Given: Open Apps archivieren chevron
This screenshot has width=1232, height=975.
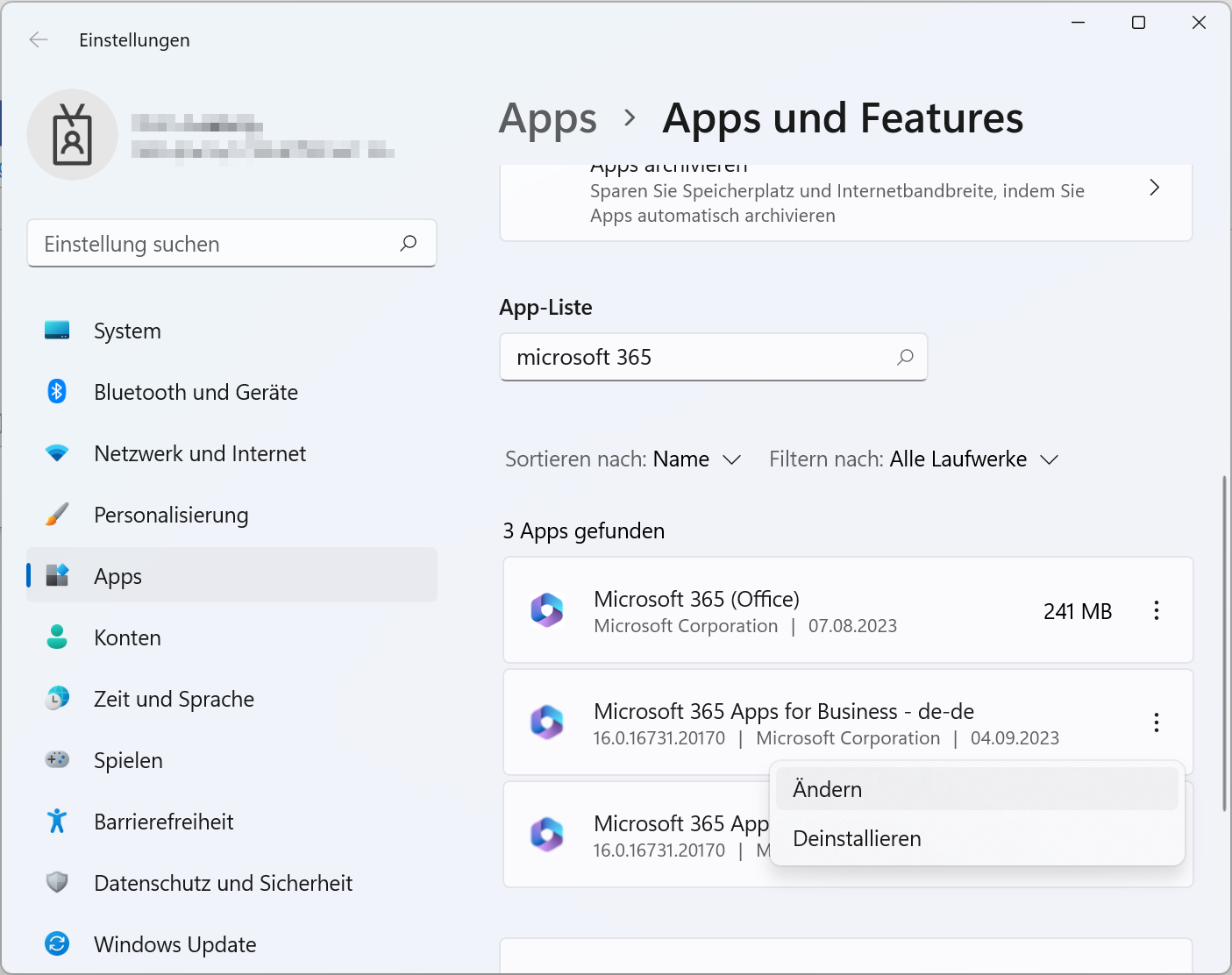Looking at the screenshot, I should (1155, 188).
